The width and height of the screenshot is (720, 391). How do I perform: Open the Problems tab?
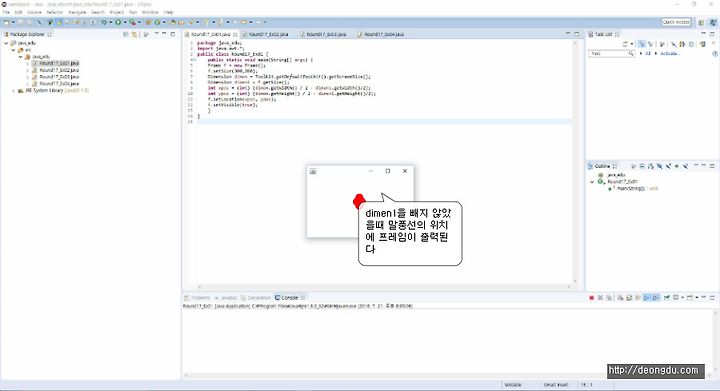point(197,298)
